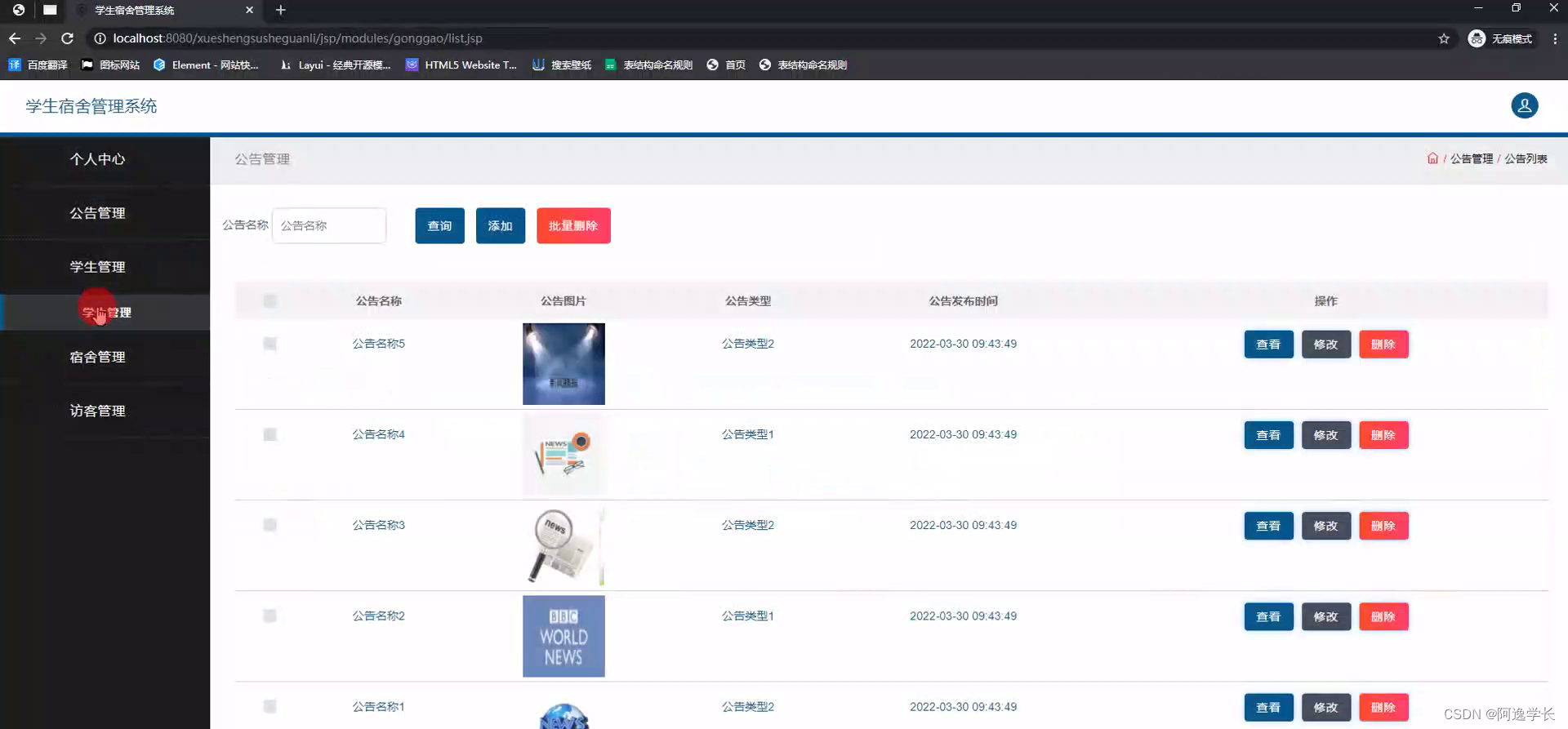Screen dimensions: 1568x729
Task: Click the home icon in breadcrumb
Action: [1432, 158]
